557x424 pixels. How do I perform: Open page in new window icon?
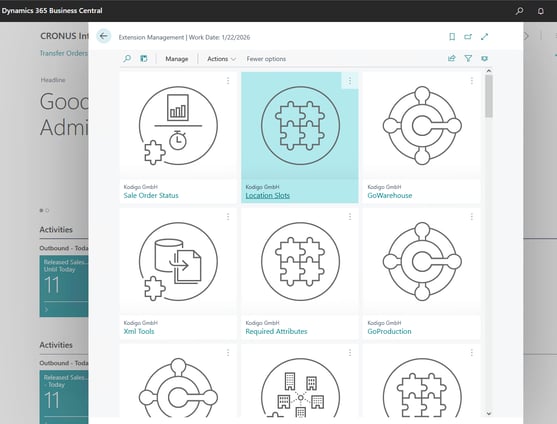pos(468,37)
